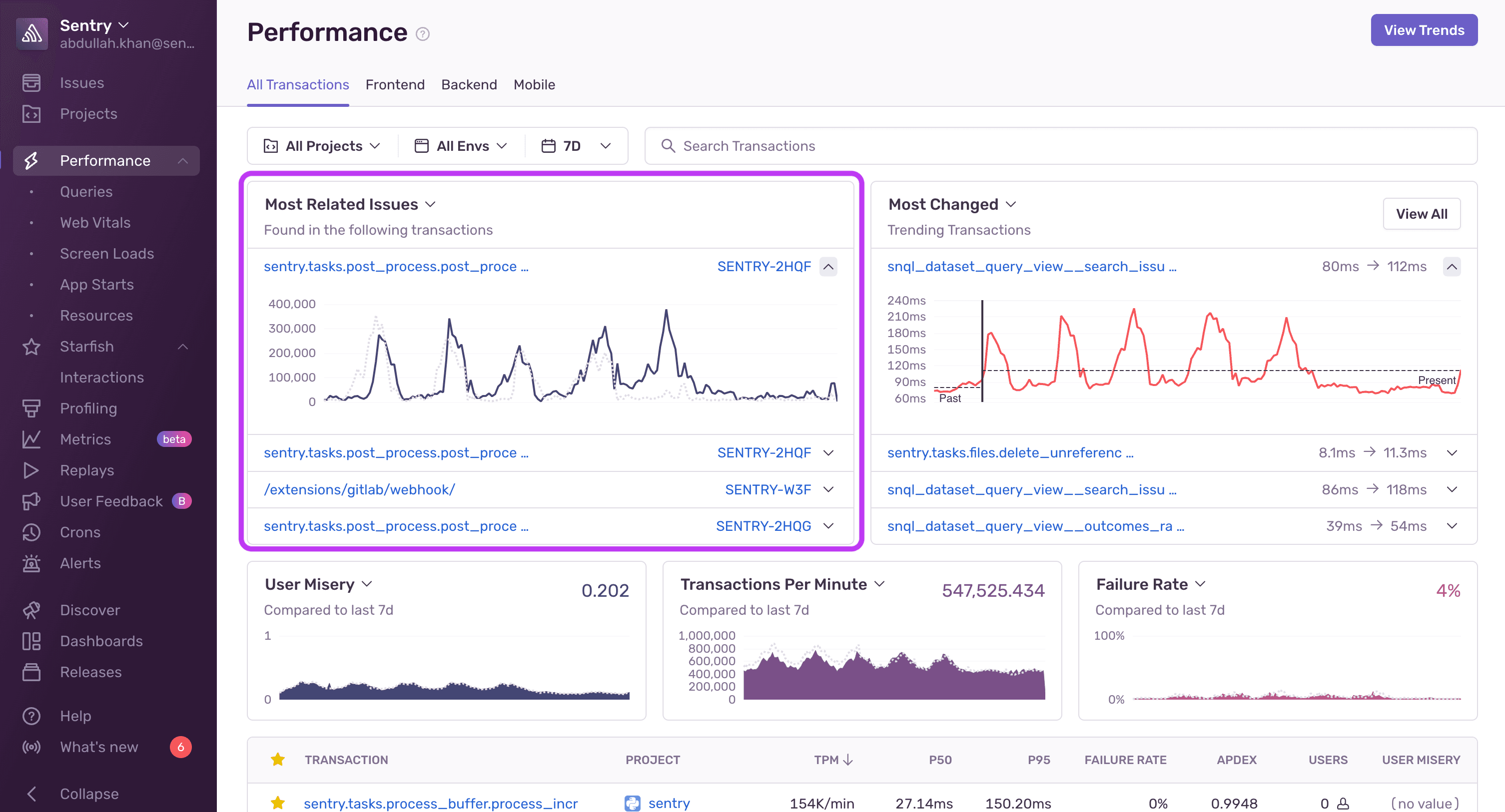The height and width of the screenshot is (812, 1505).
Task: Open Crons from the sidebar
Action: (79, 532)
